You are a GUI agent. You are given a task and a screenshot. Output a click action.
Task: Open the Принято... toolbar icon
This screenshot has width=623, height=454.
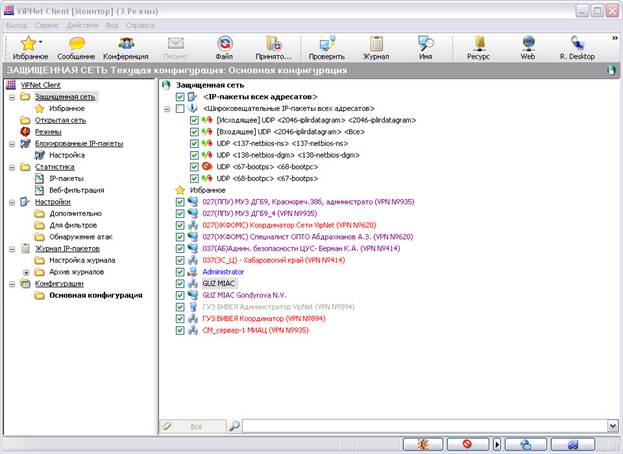pos(274,43)
